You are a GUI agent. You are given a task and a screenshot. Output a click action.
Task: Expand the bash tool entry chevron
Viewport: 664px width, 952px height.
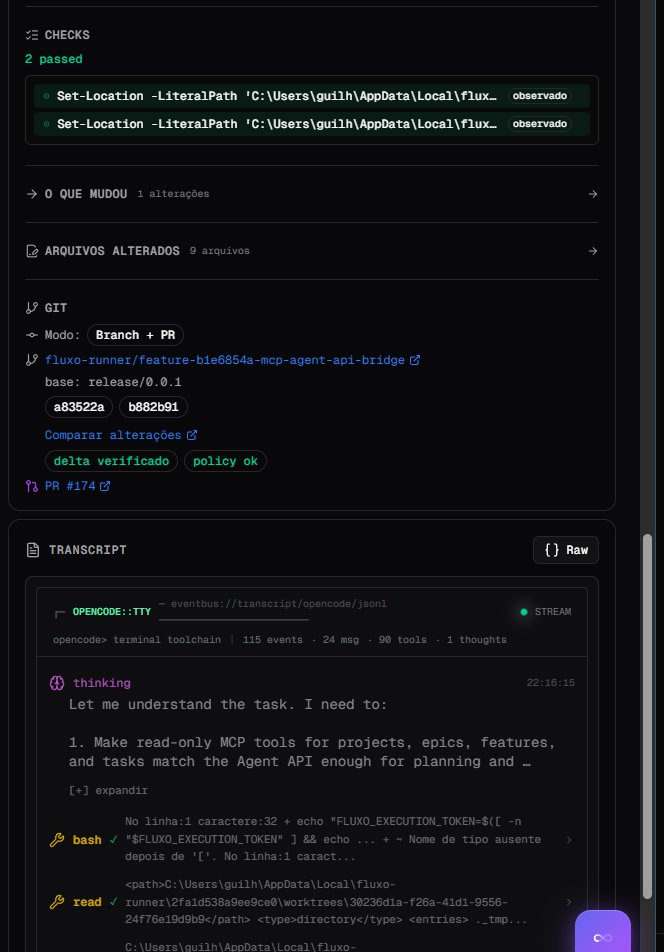point(569,840)
